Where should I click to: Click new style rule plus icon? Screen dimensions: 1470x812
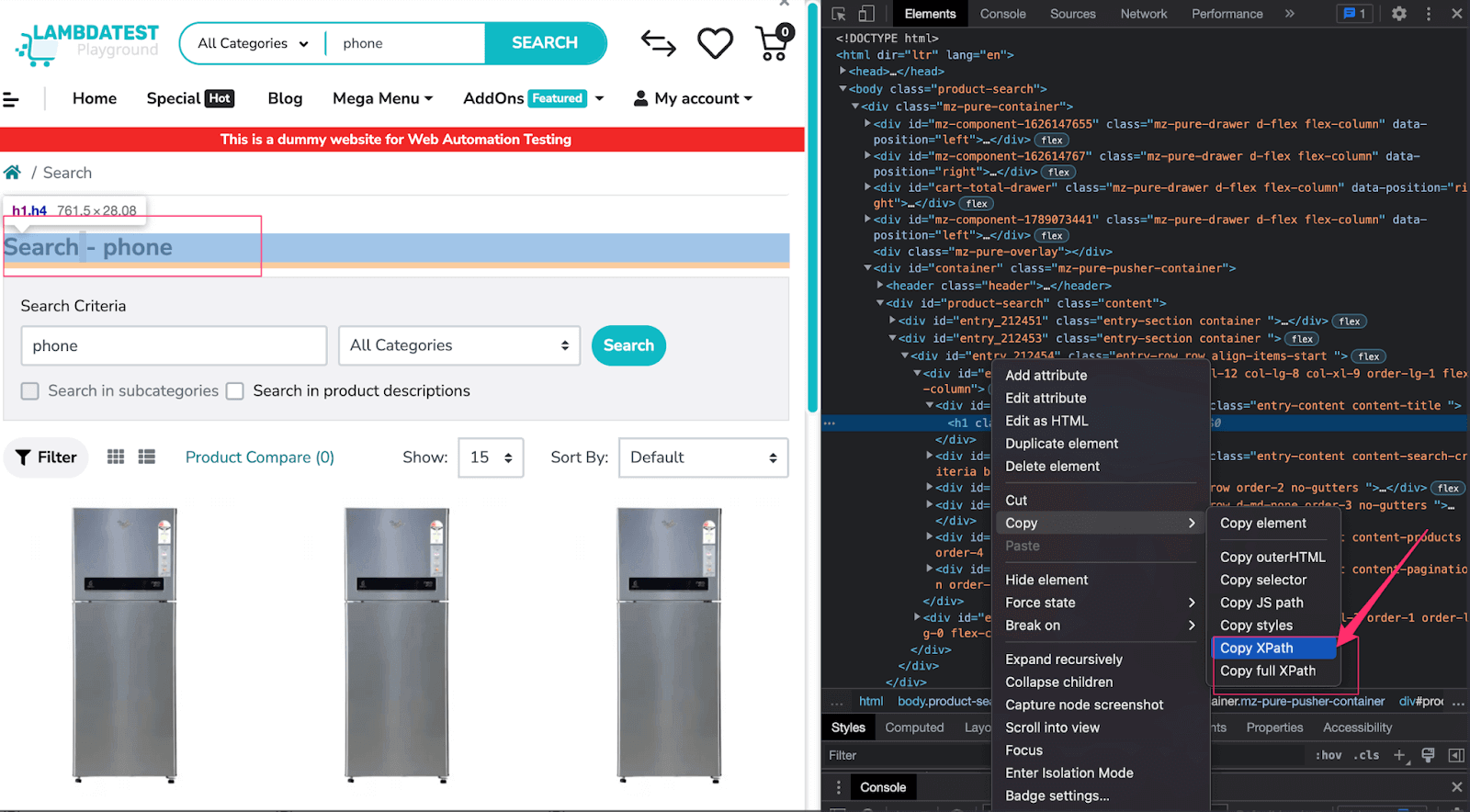[1399, 755]
